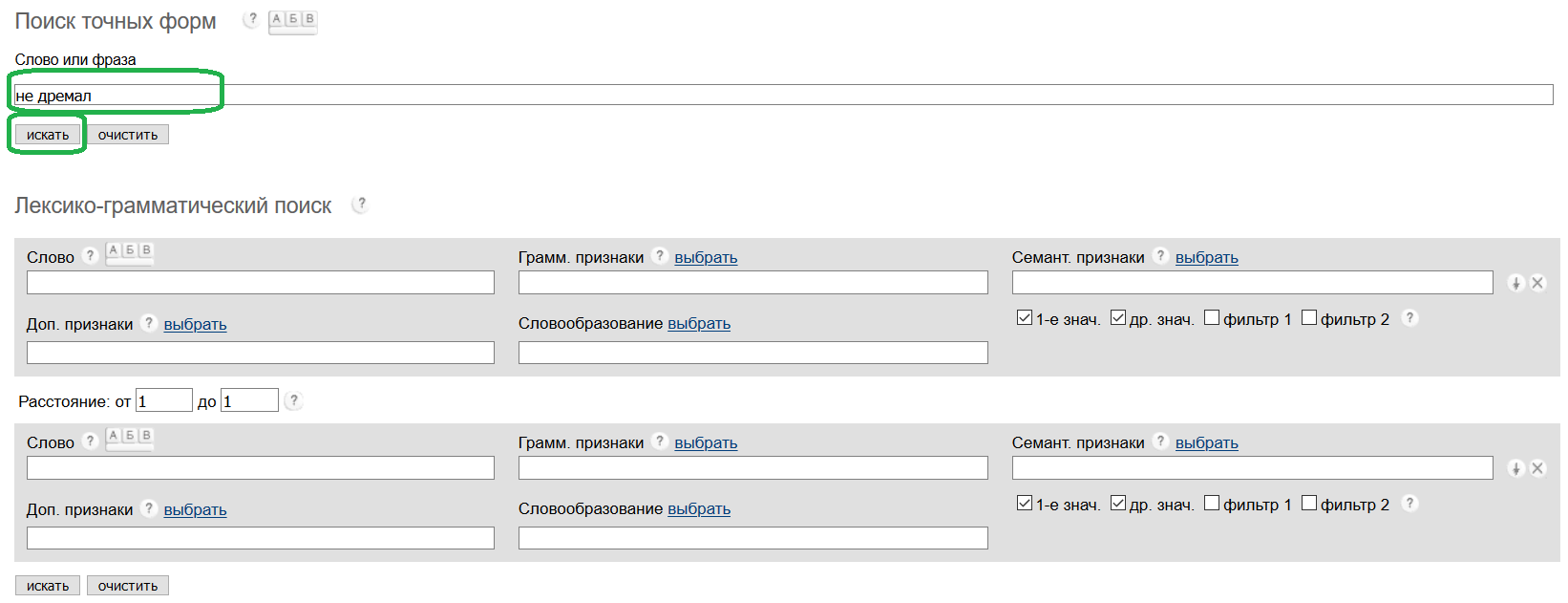Open выбрать for first Грамм. признаки

[x=706, y=257]
